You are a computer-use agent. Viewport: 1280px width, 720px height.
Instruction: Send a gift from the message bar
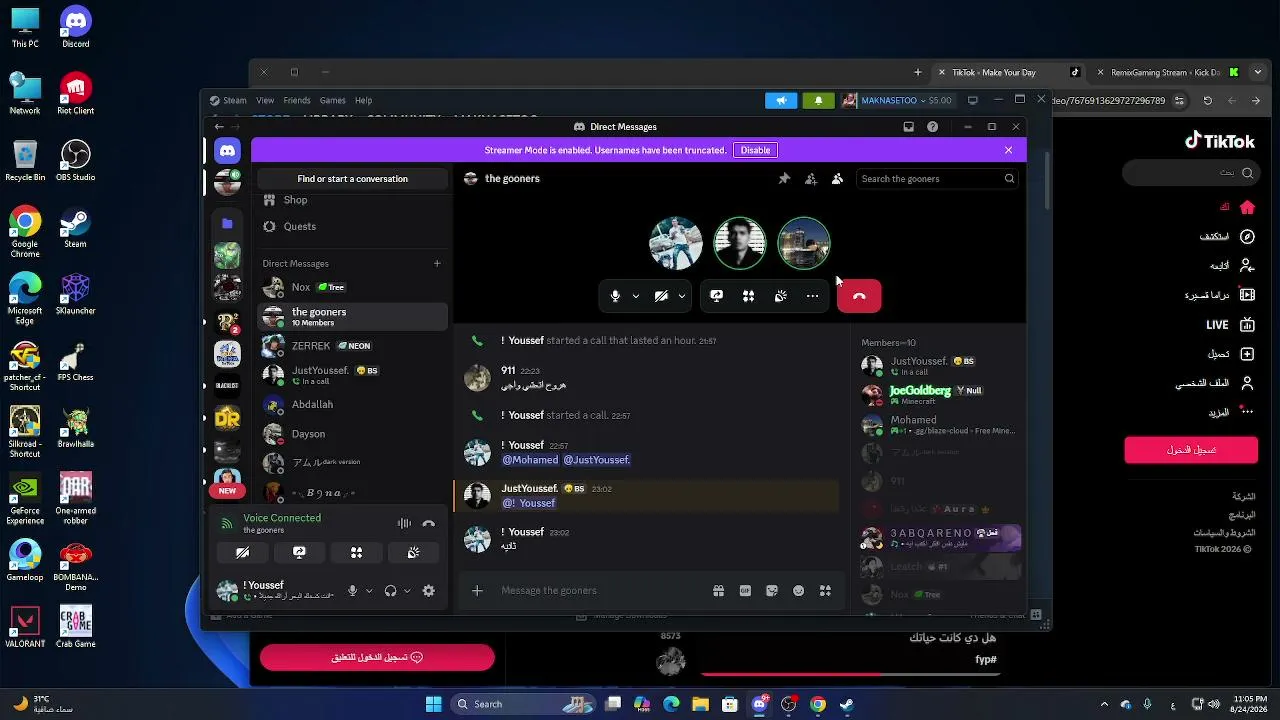point(718,591)
